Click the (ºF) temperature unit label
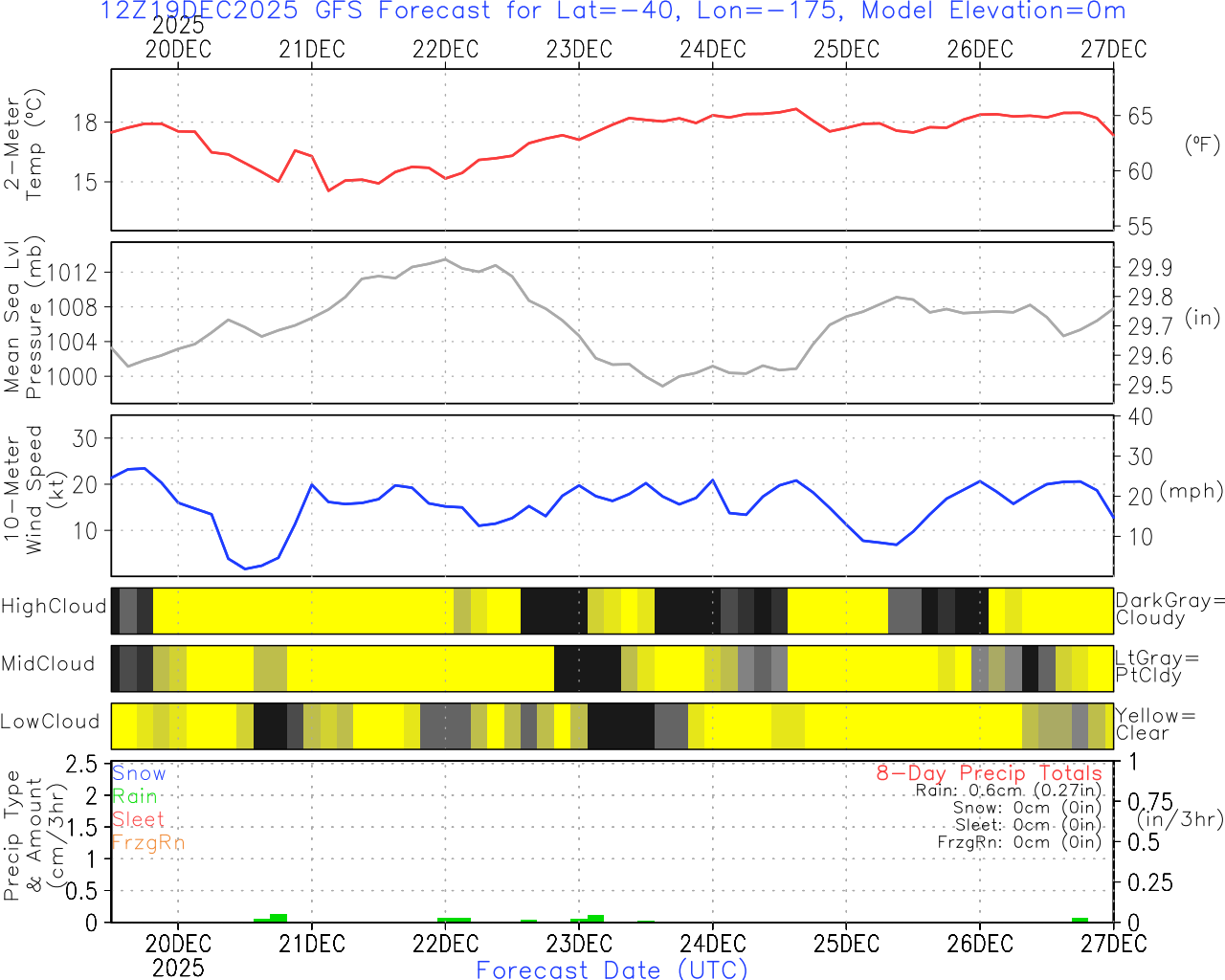Image resolution: width=1225 pixels, height=980 pixels. pyautogui.click(x=1202, y=145)
